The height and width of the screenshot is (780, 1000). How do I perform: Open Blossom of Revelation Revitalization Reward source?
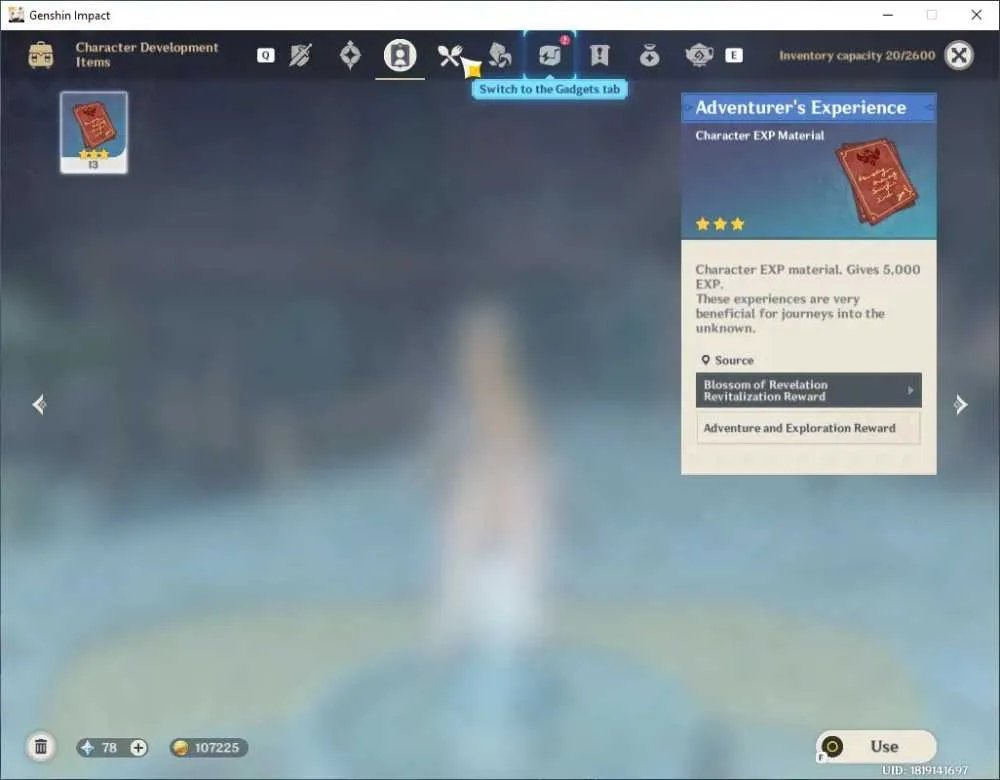coord(809,390)
